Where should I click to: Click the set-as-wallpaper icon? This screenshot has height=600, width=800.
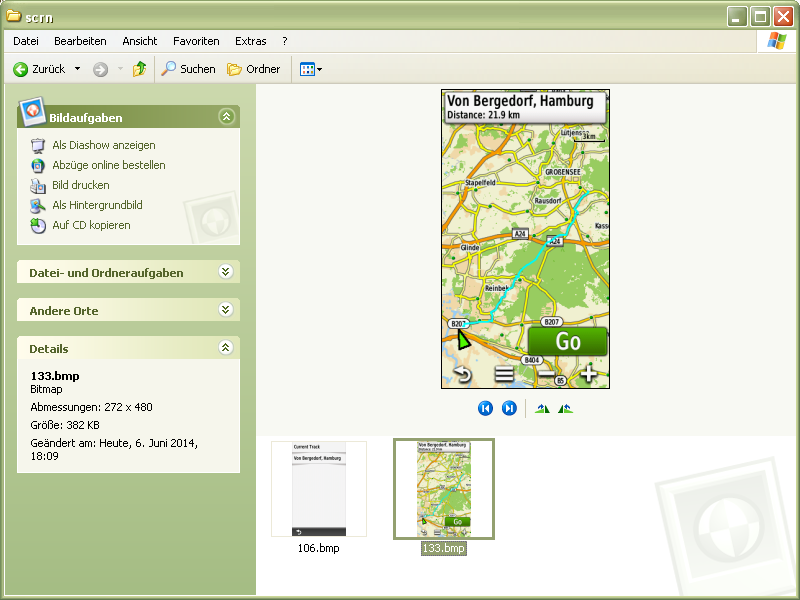pyautogui.click(x=38, y=205)
